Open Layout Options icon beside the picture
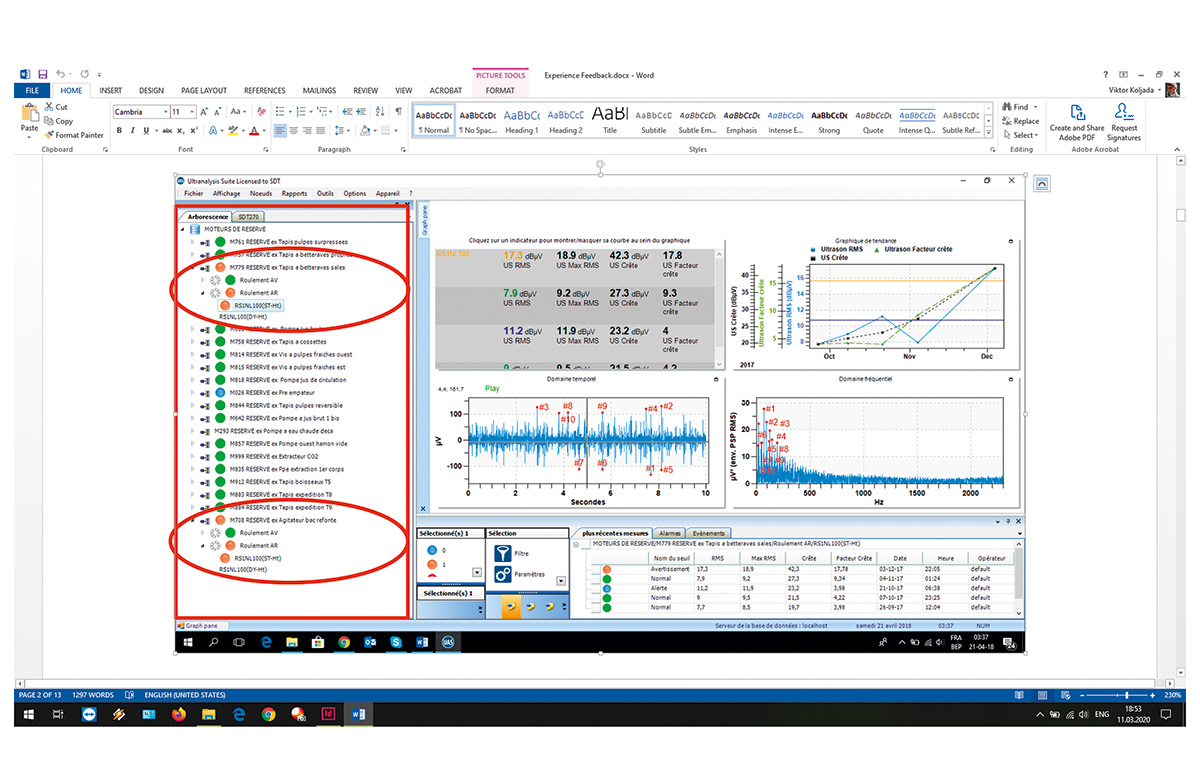Screen dimensions: 1200x776 [1041, 184]
